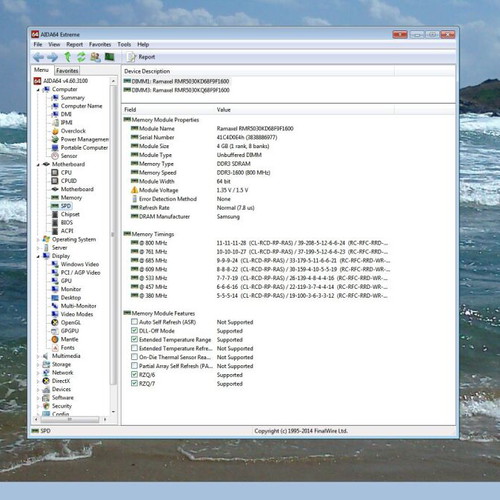Image resolution: width=500 pixels, height=500 pixels.
Task: Select the Sensor tree item
Action: pyautogui.click(x=69, y=156)
